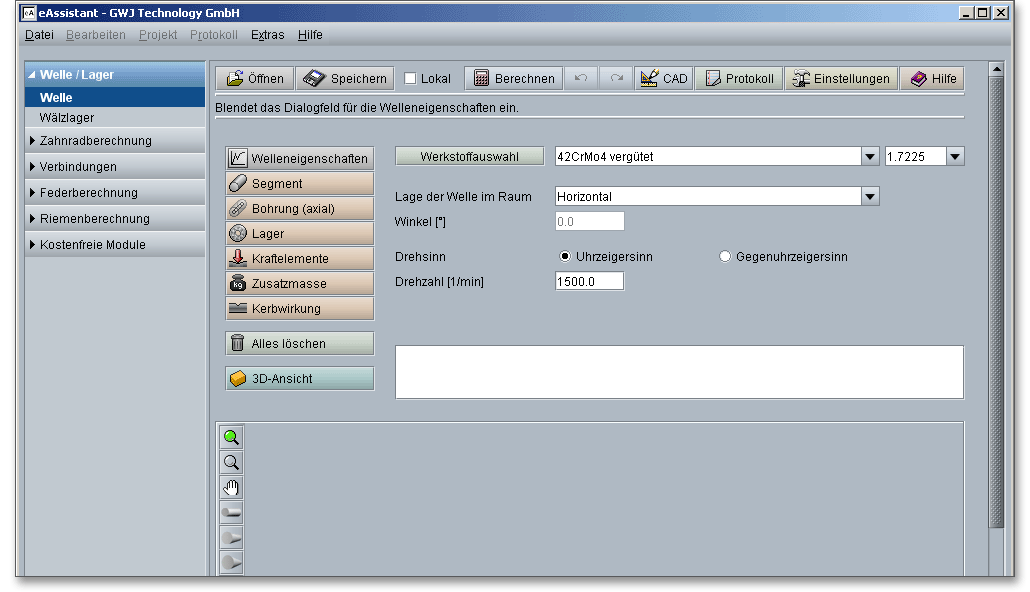
Task: Open the Kraftelemente force elements panel
Action: 299,259
